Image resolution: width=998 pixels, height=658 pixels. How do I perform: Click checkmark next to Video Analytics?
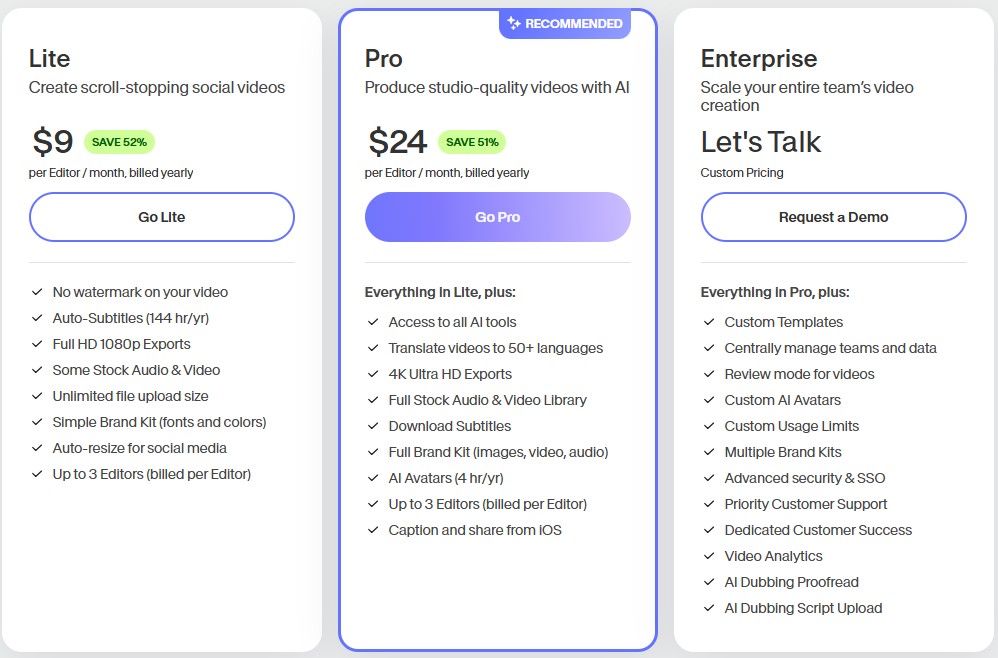click(x=709, y=556)
